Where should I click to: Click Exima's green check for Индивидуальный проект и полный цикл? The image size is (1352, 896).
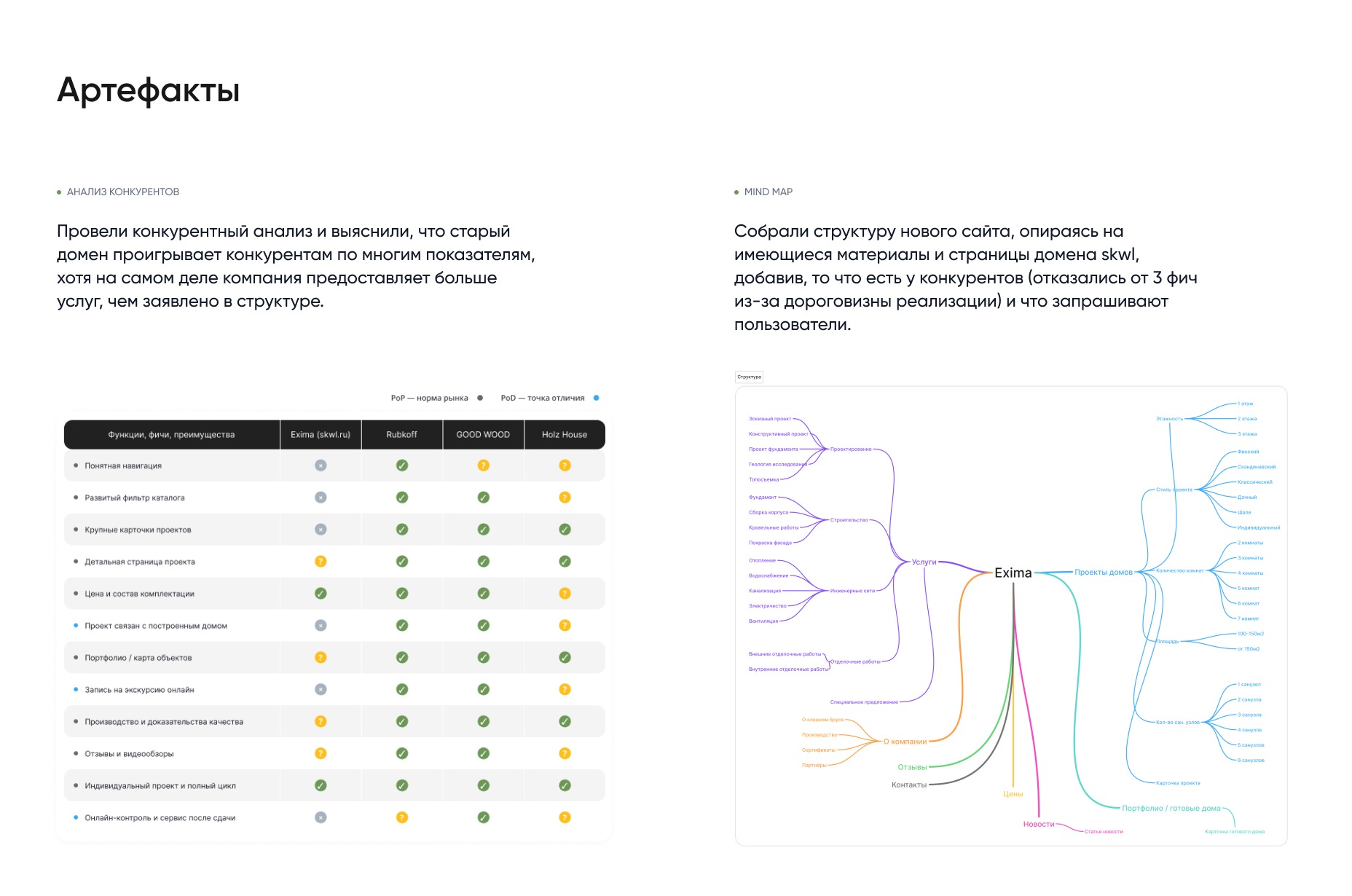tap(321, 786)
